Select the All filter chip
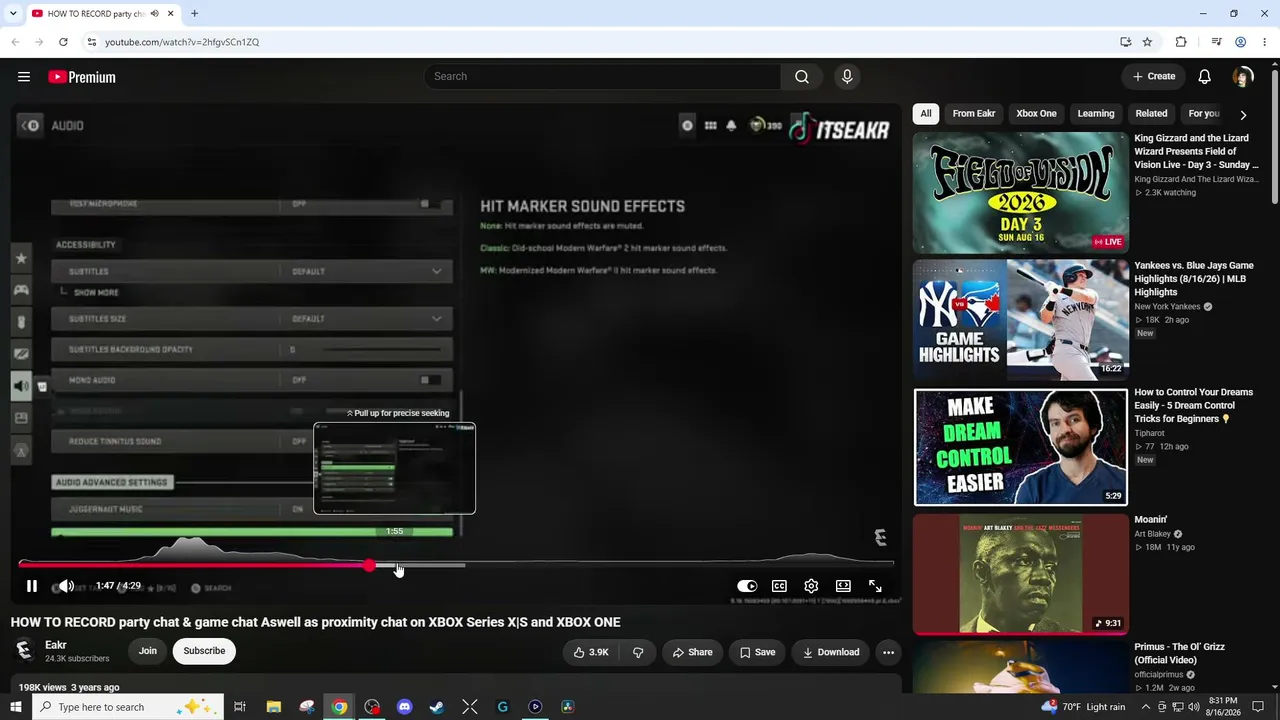1280x720 pixels. point(926,114)
